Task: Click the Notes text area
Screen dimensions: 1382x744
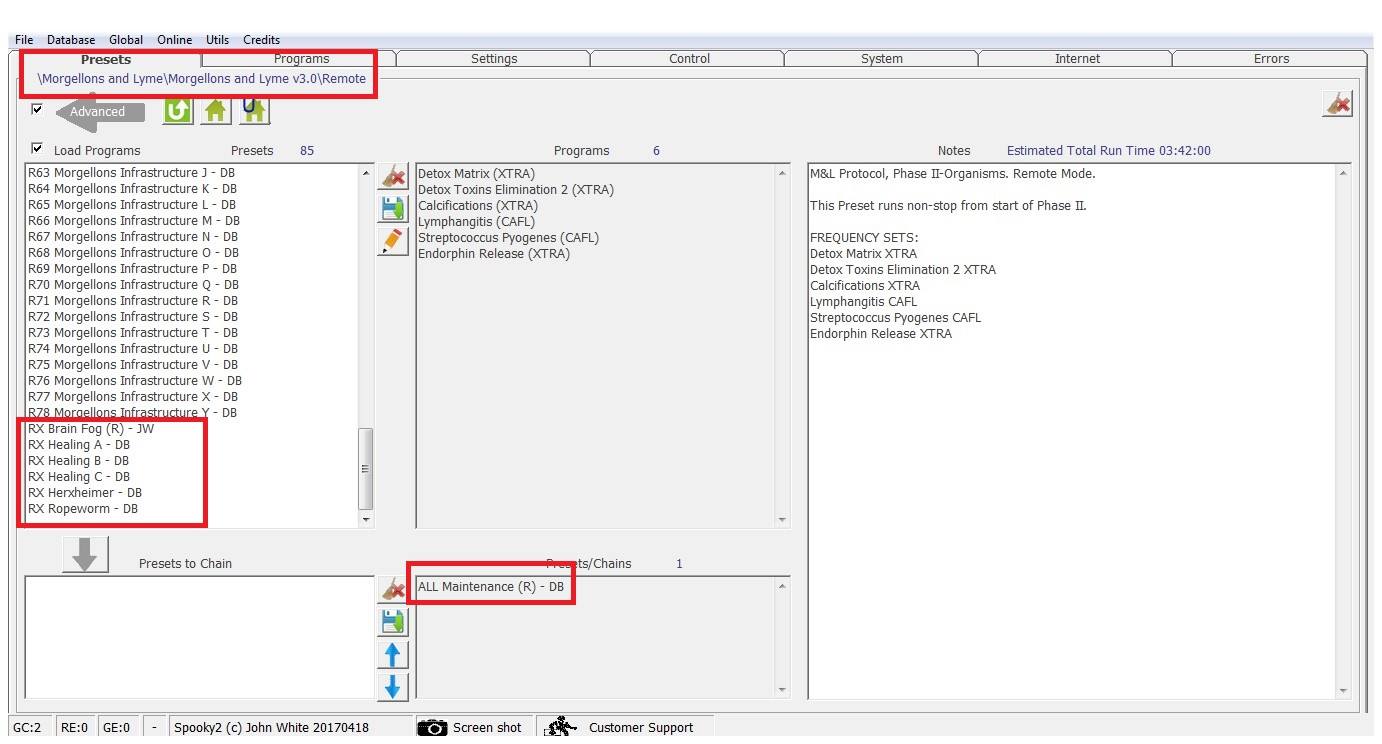Action: (x=1071, y=432)
